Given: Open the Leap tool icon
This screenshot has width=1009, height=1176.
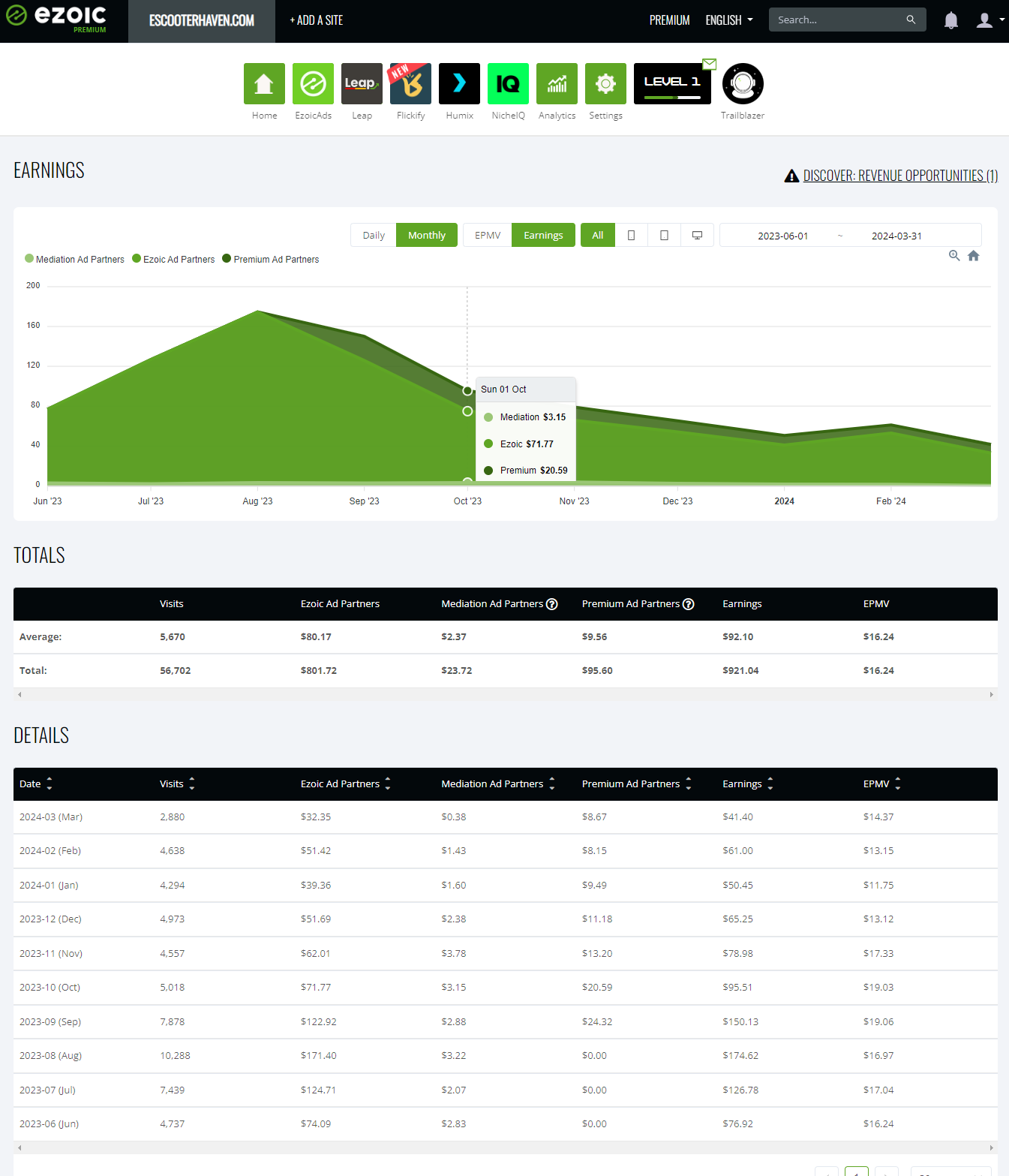Looking at the screenshot, I should tap(362, 83).
